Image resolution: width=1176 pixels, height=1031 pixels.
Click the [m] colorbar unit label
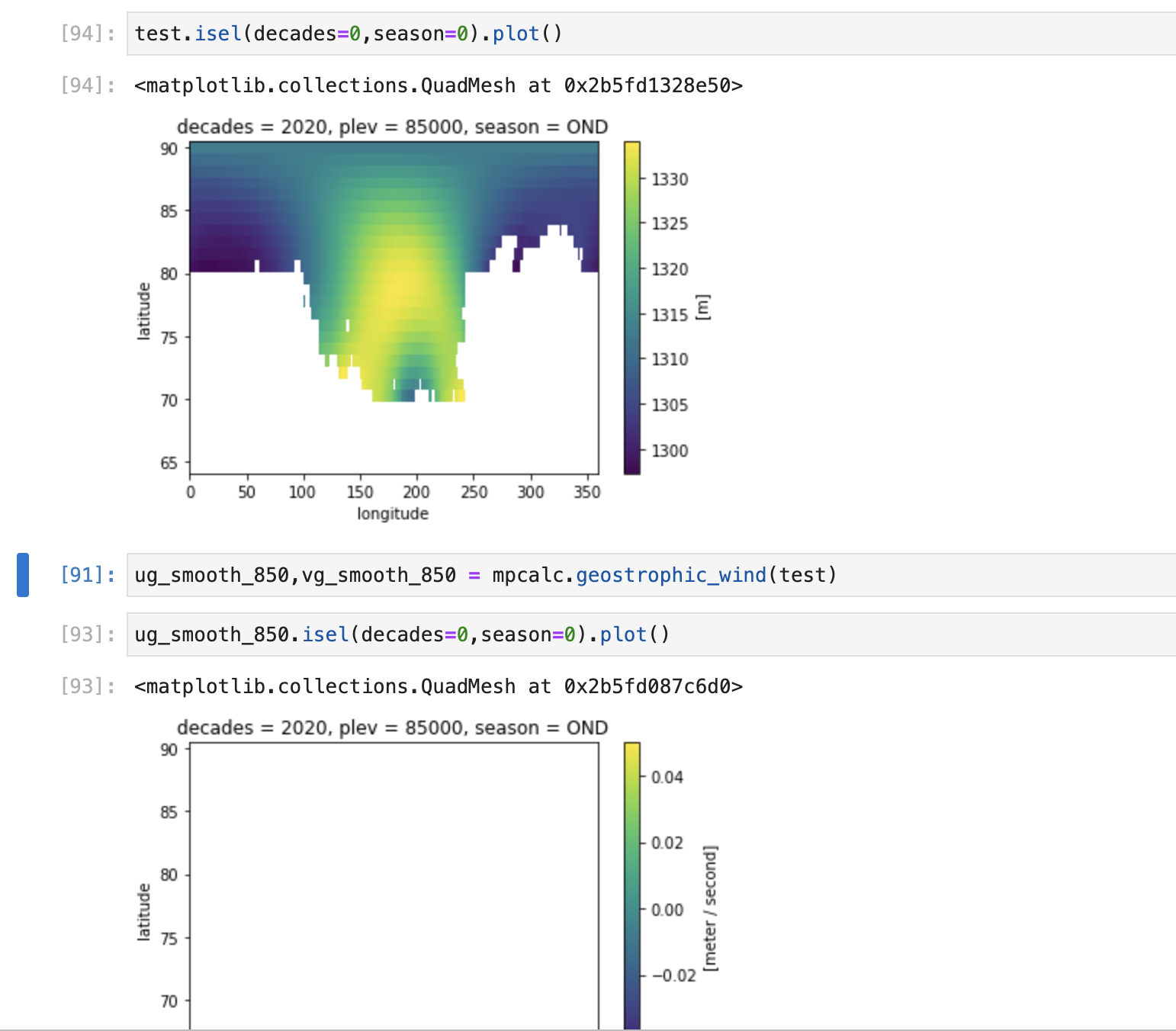(702, 307)
